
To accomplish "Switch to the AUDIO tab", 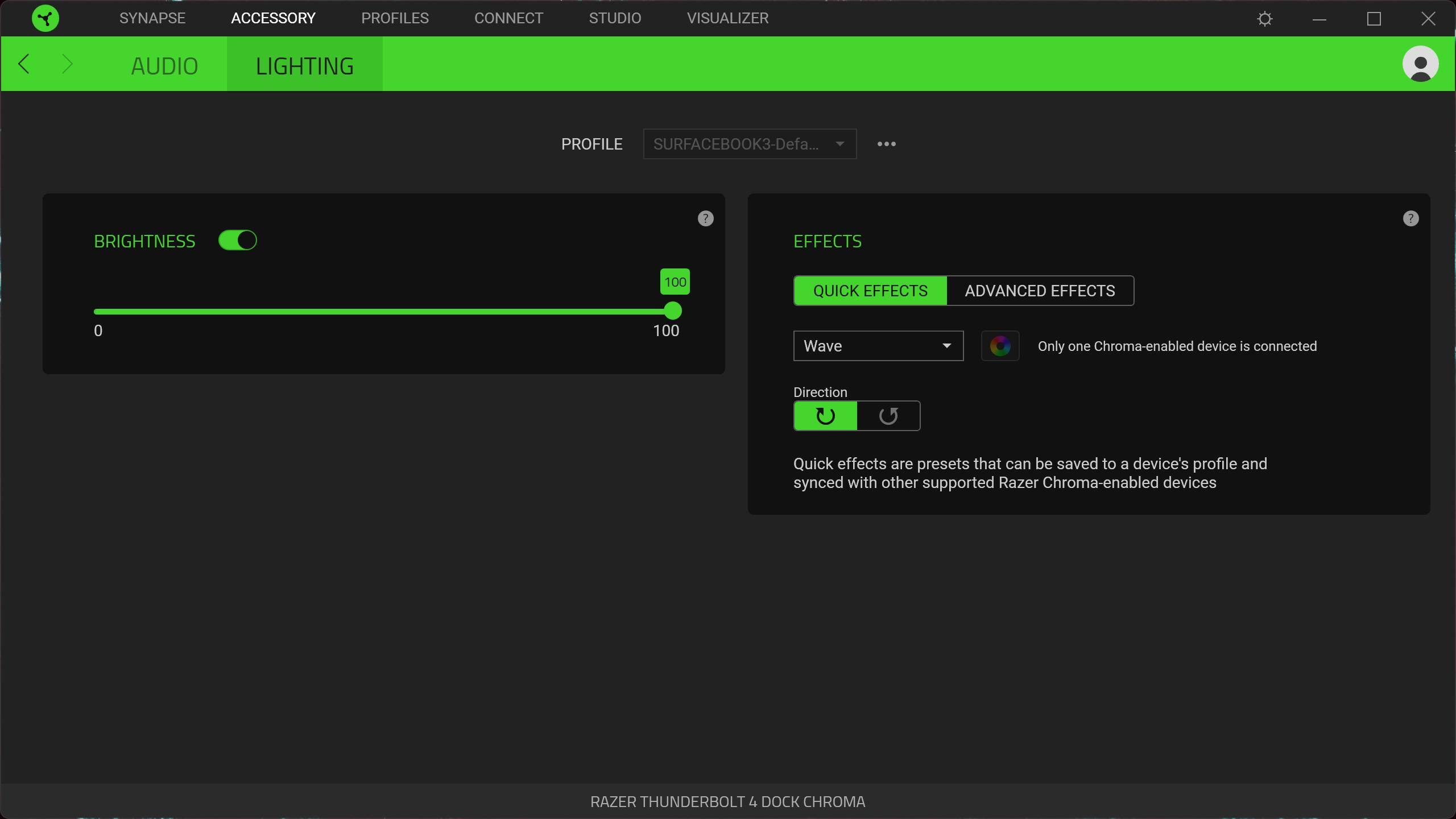I will (164, 66).
